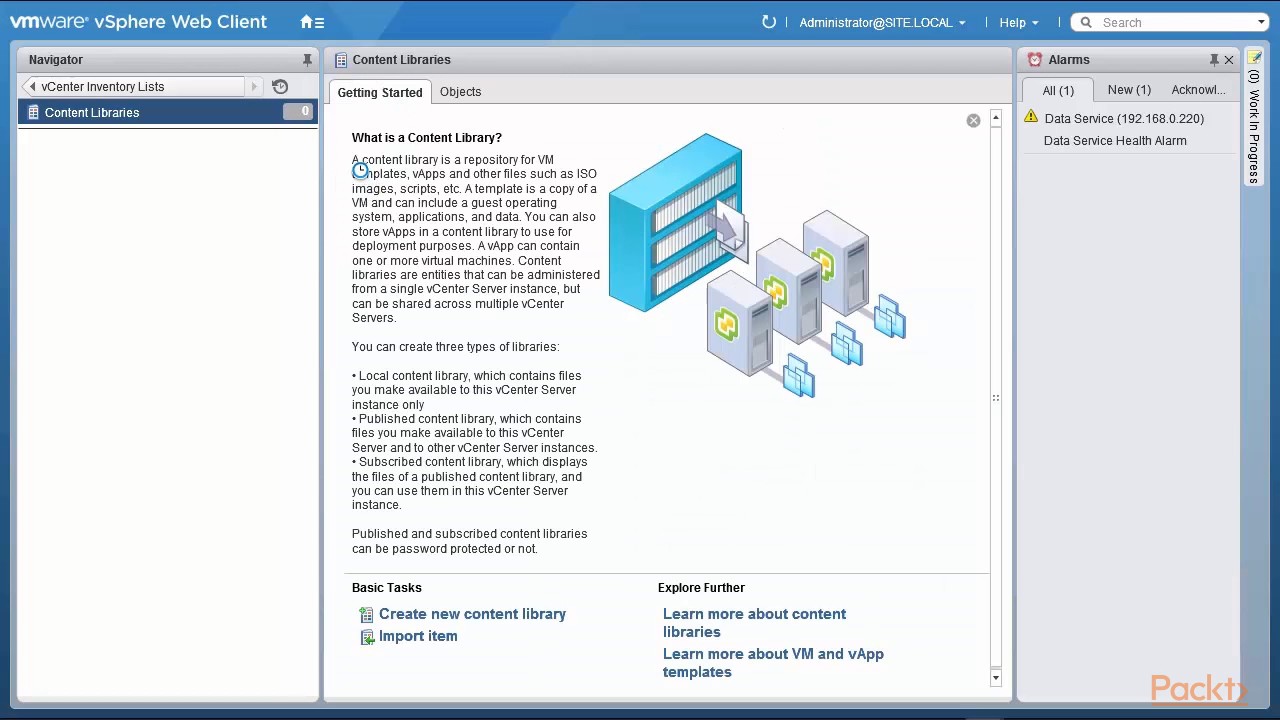Click the content library illustration

click(757, 265)
